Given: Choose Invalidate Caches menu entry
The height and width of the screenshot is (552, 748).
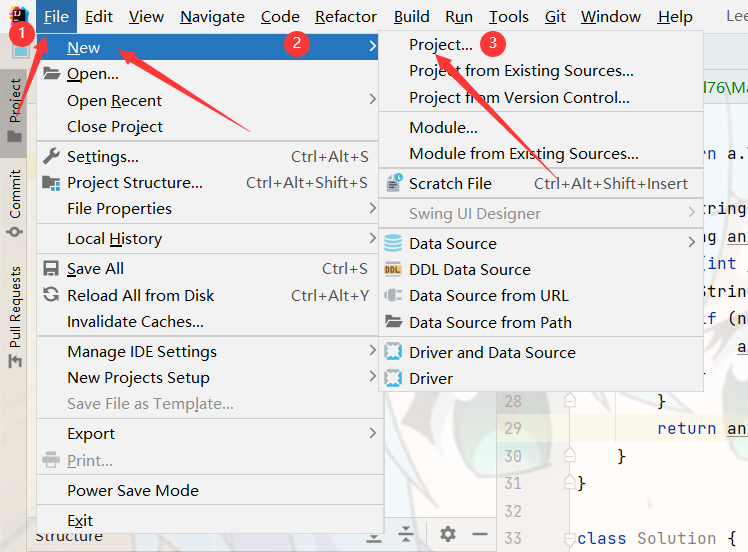Looking at the screenshot, I should click(x=135, y=321).
